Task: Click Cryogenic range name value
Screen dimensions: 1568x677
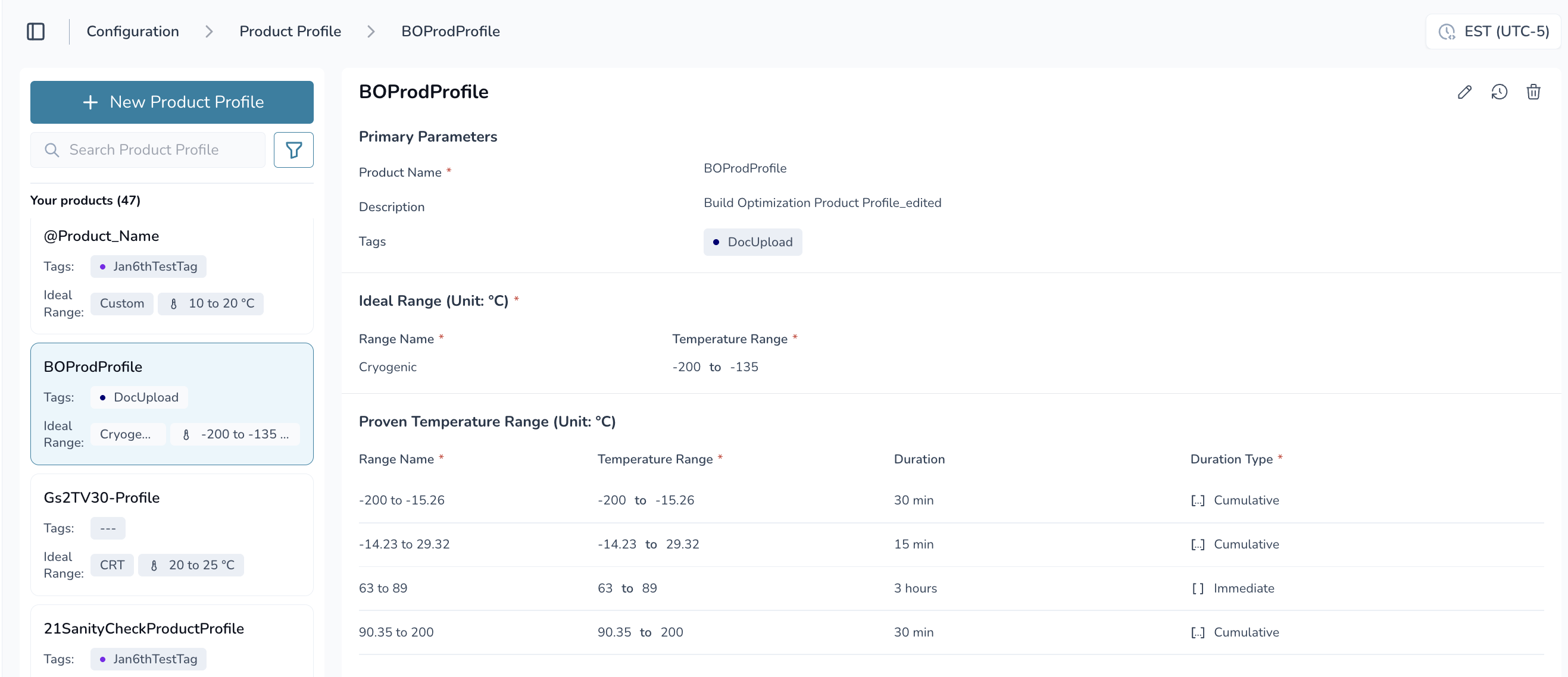Action: coord(388,367)
